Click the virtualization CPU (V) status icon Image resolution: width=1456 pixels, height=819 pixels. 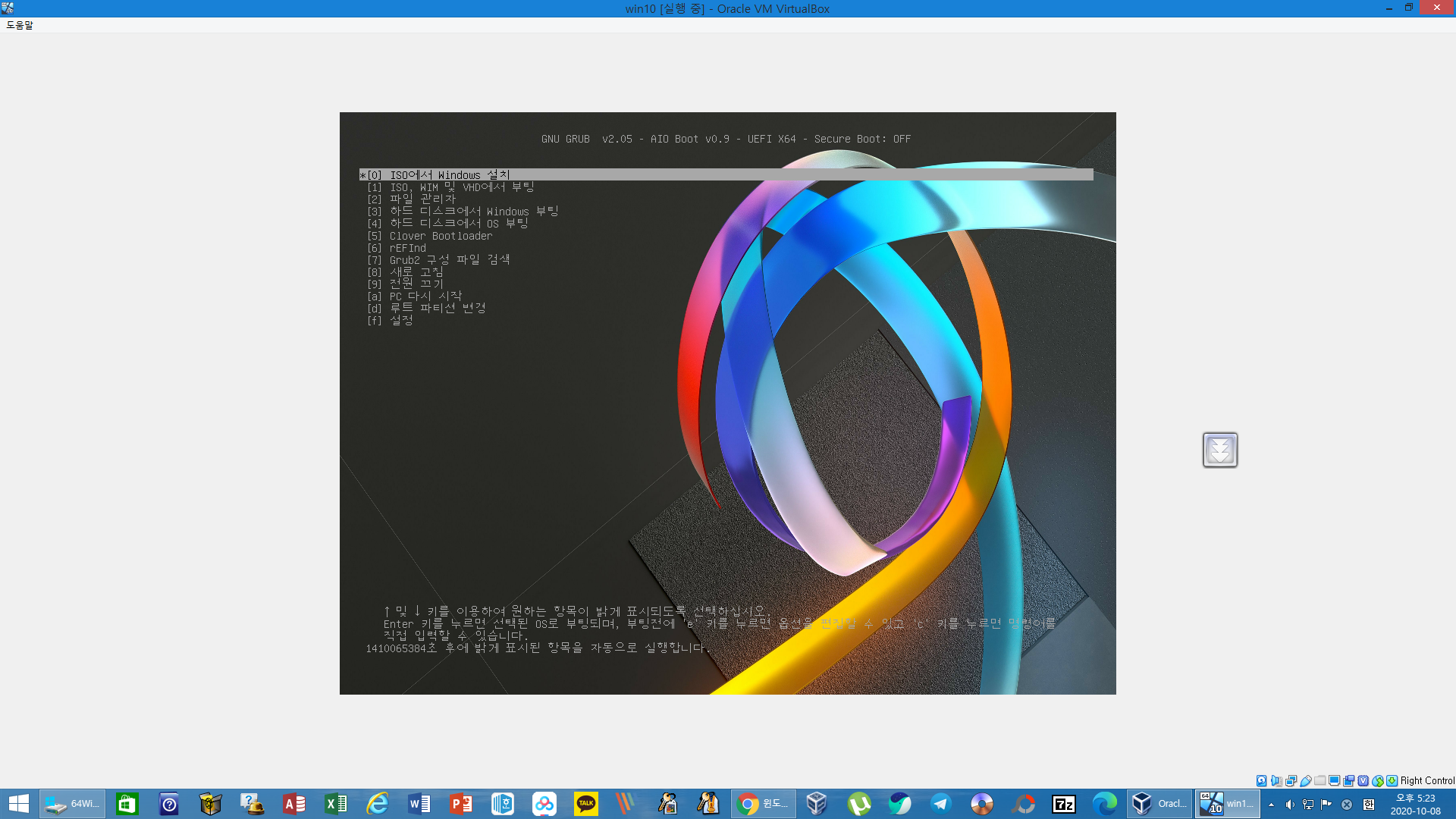coord(1363,780)
